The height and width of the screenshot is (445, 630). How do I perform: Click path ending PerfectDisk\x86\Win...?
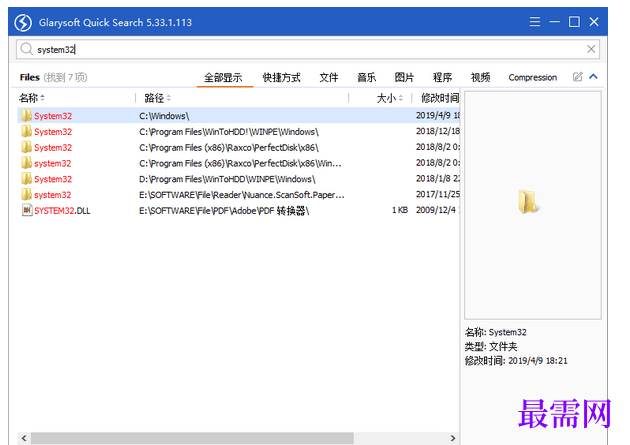tap(240, 163)
